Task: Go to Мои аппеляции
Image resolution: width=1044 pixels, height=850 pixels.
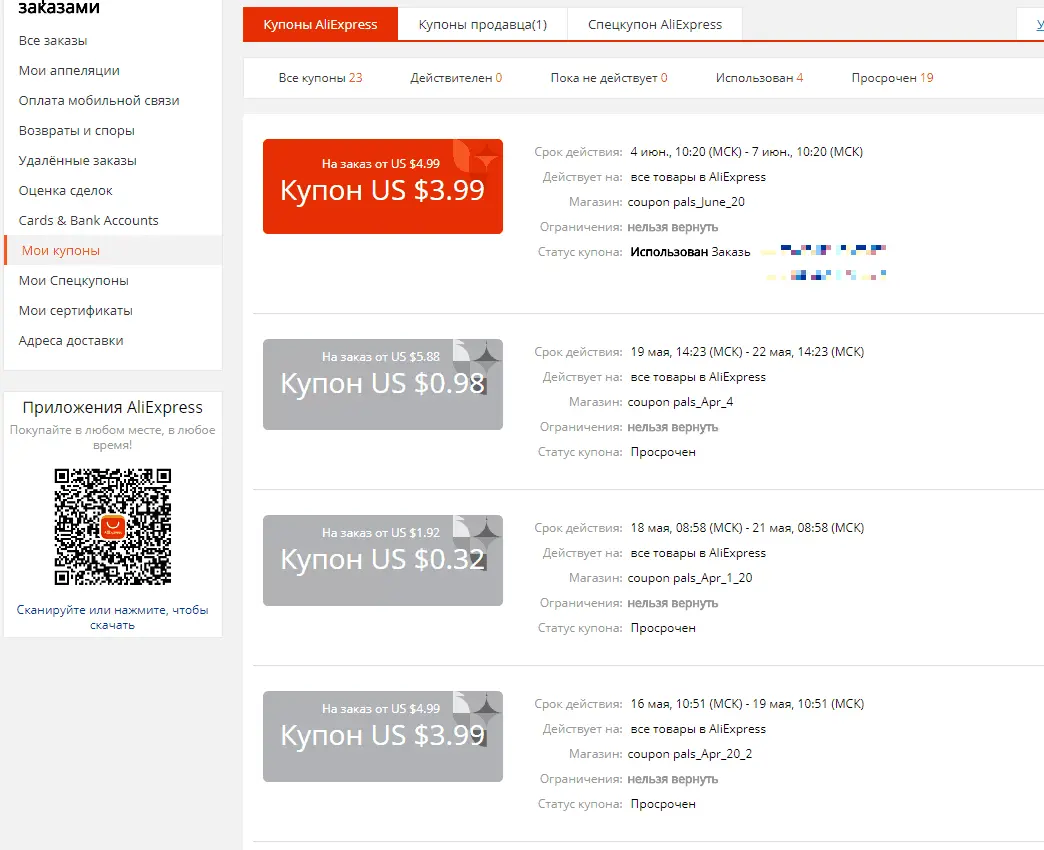Action: [x=69, y=71]
